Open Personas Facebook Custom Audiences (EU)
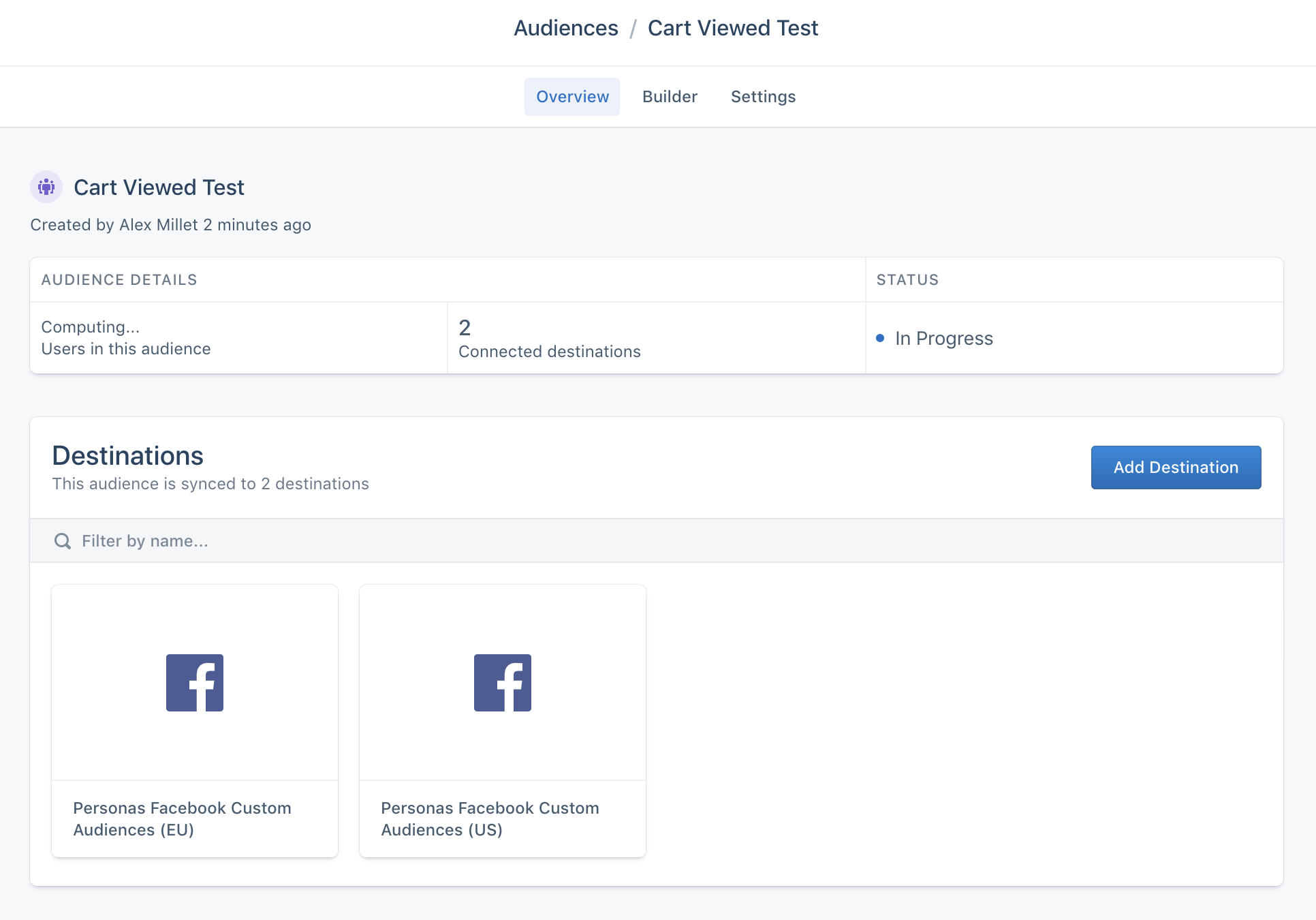Screen dimensions: 1316x920 195,721
